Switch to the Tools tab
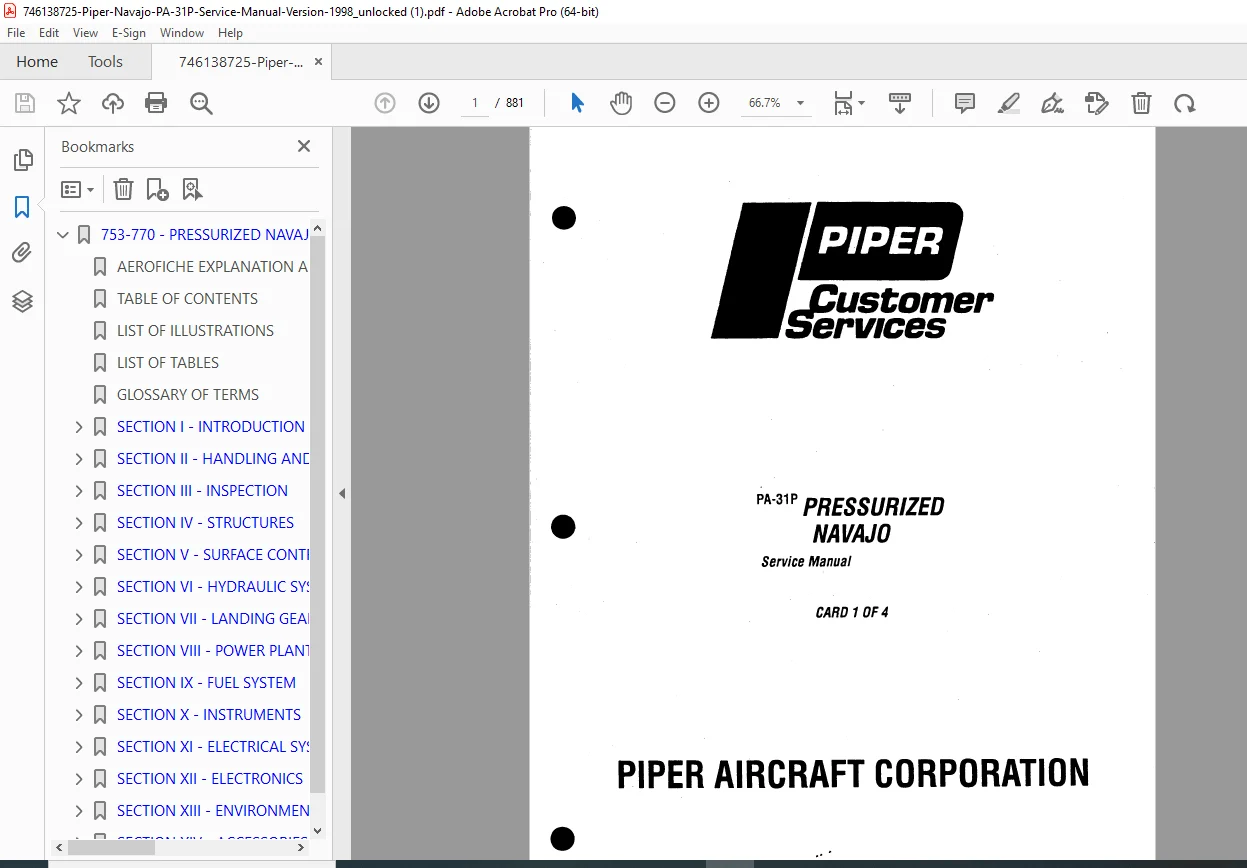 [x=105, y=62]
